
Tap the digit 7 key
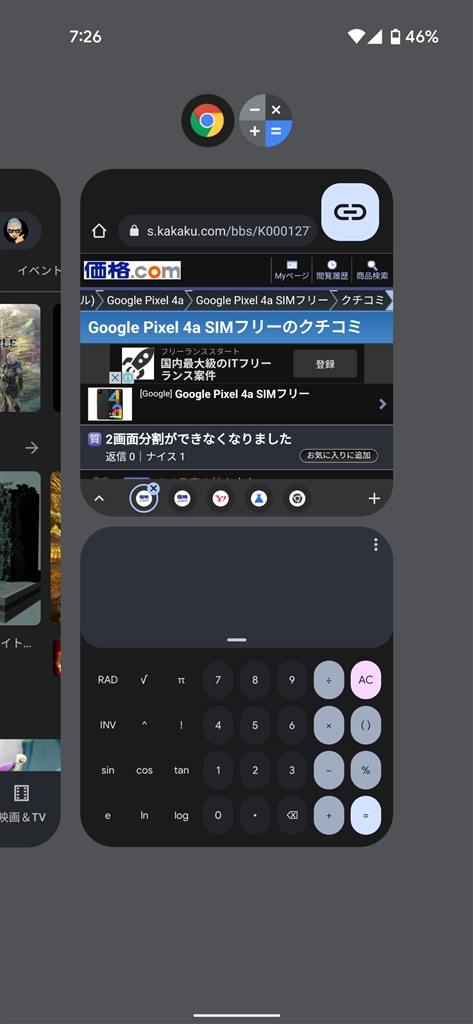218,680
